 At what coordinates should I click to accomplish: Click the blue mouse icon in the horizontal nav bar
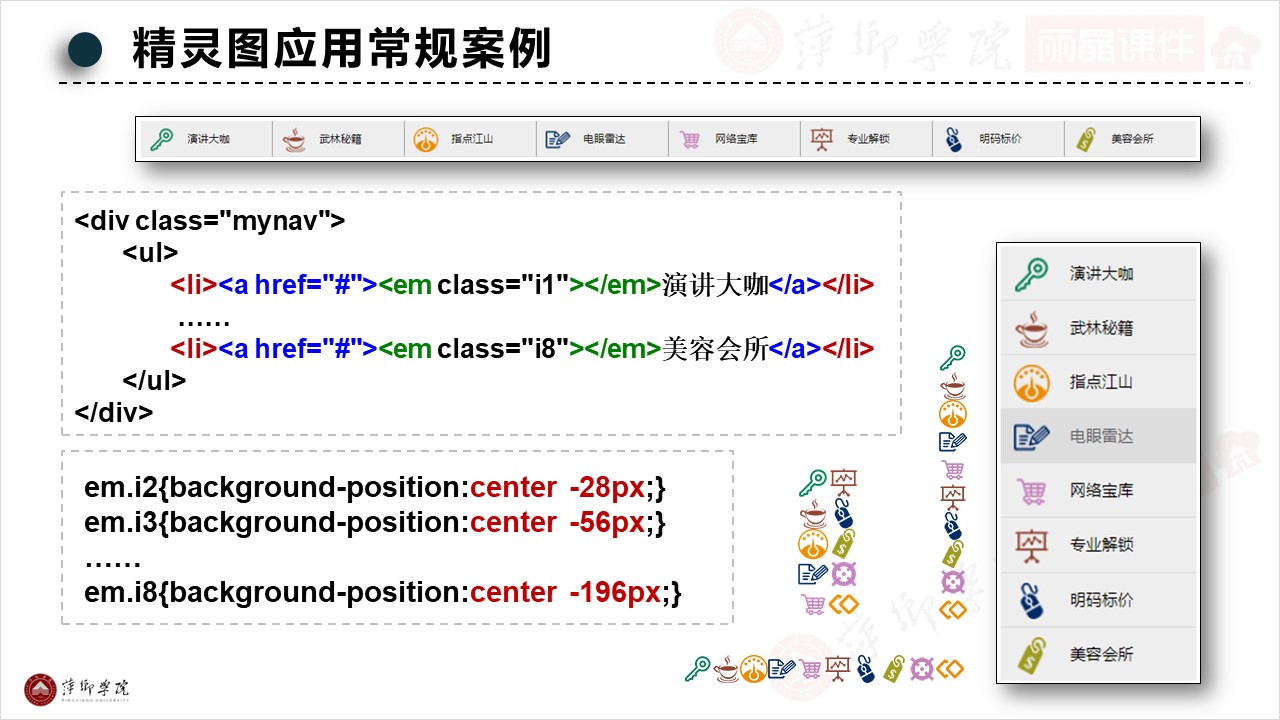(954, 140)
